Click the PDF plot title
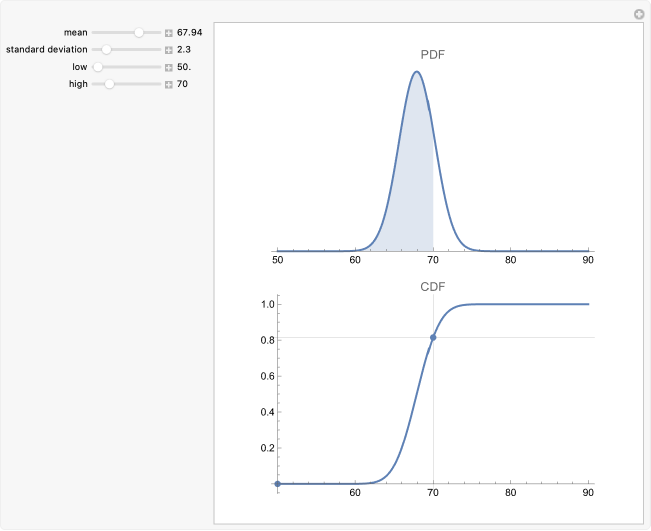 433,54
